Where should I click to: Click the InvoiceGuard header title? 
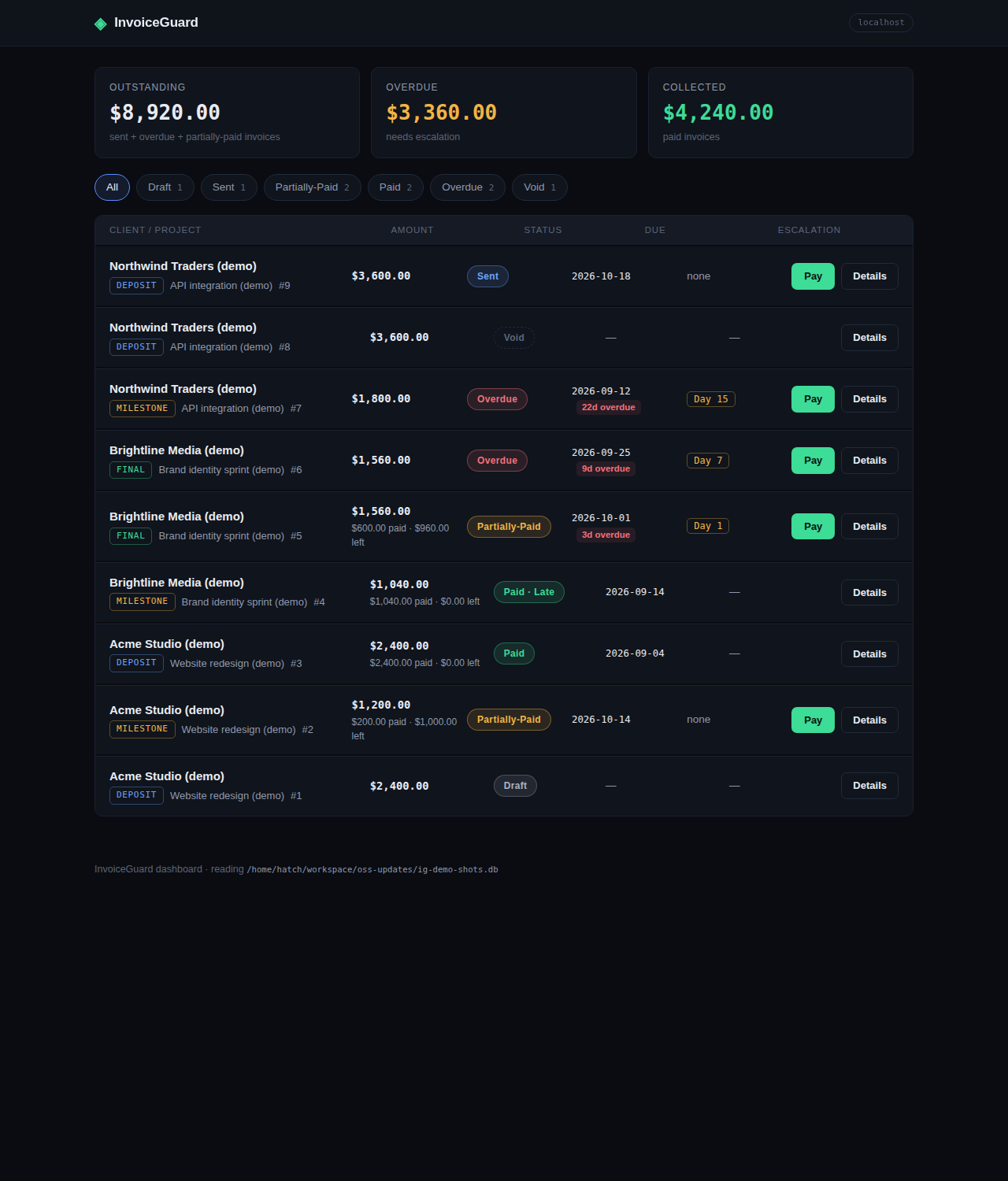coord(156,23)
